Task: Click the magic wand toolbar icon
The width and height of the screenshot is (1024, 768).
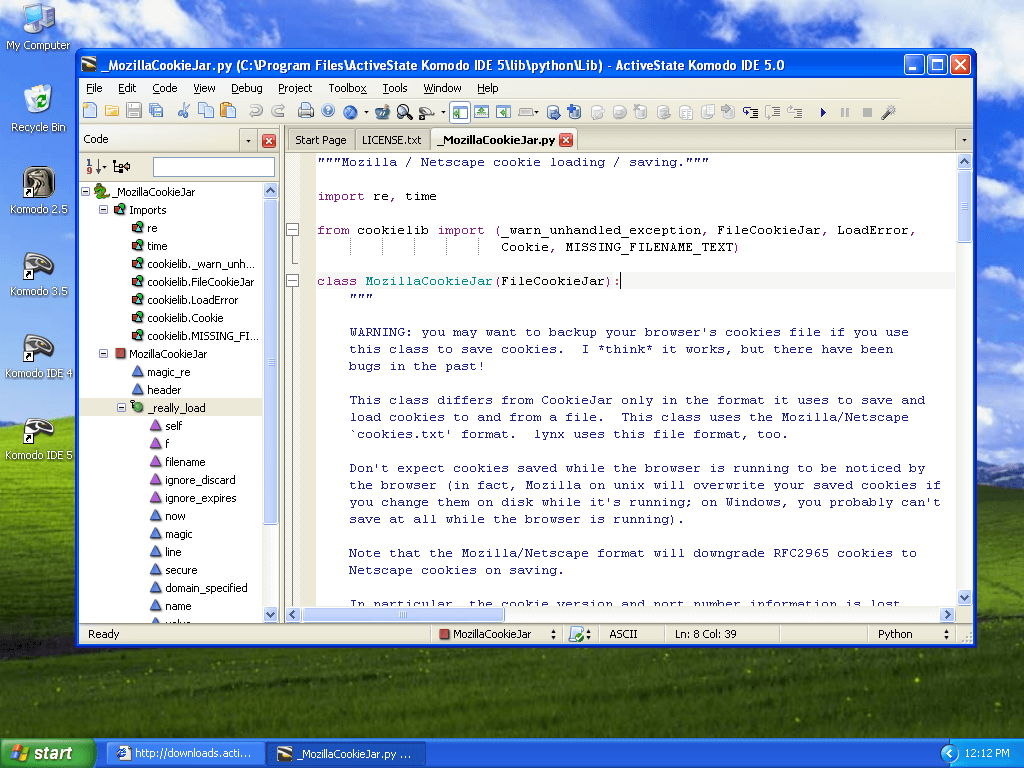Action: [x=888, y=112]
